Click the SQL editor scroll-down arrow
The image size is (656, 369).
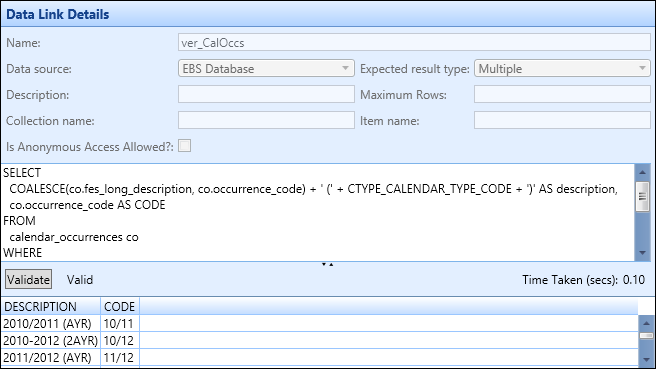pos(643,253)
